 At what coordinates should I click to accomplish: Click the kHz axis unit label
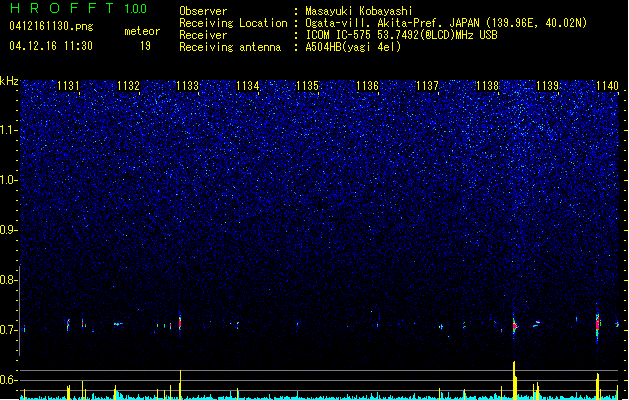pyautogui.click(x=9, y=81)
